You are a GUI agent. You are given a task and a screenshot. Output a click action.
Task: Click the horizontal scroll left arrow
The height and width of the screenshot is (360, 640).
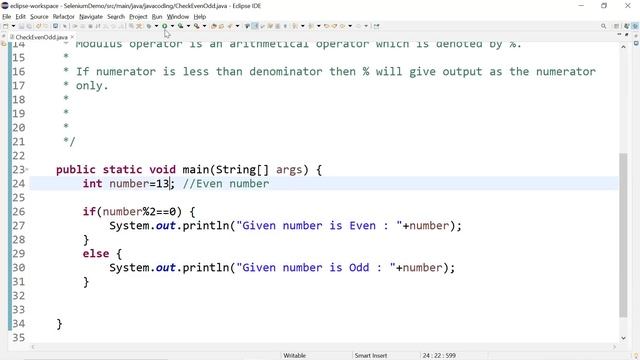(33, 347)
